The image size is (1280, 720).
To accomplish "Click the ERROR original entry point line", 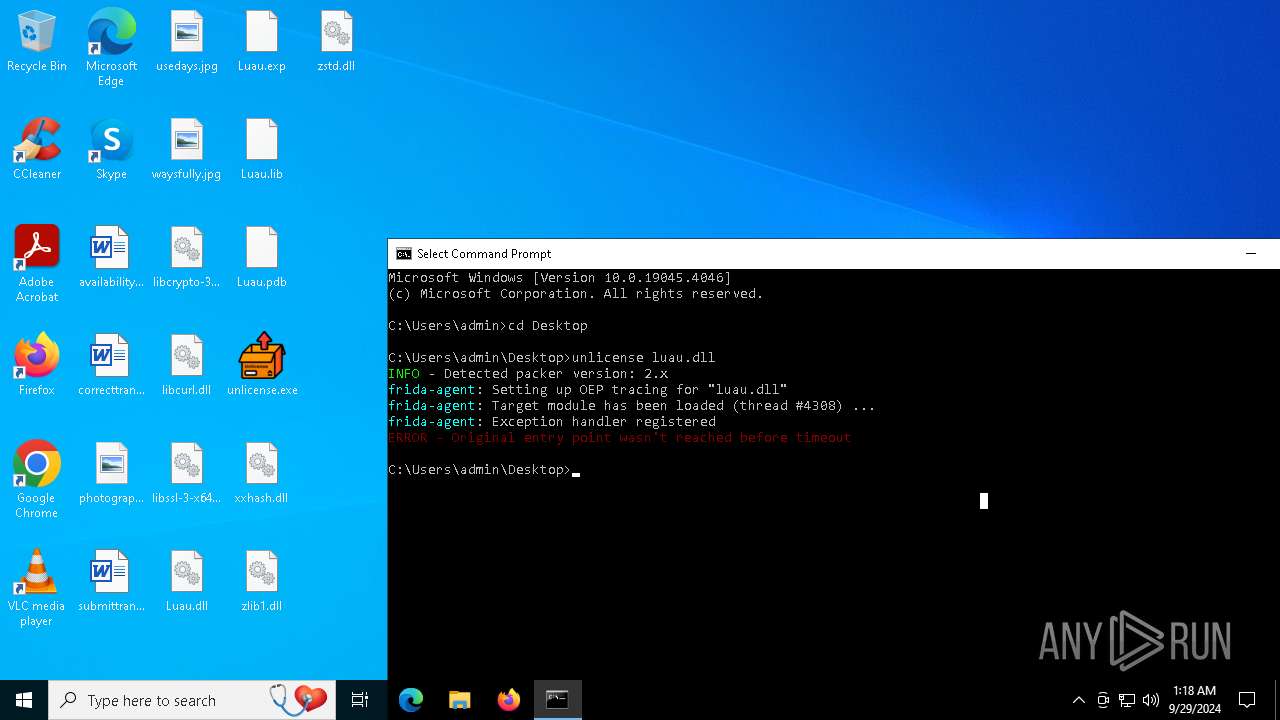I will tap(619, 438).
